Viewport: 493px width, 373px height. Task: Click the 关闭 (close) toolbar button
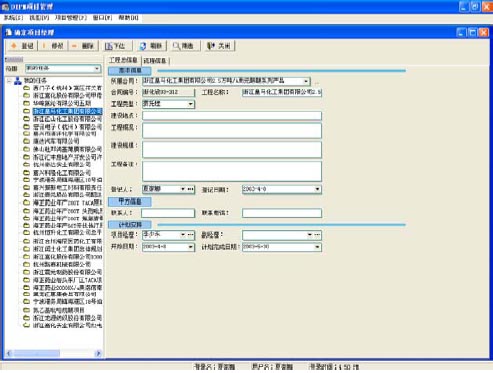219,46
